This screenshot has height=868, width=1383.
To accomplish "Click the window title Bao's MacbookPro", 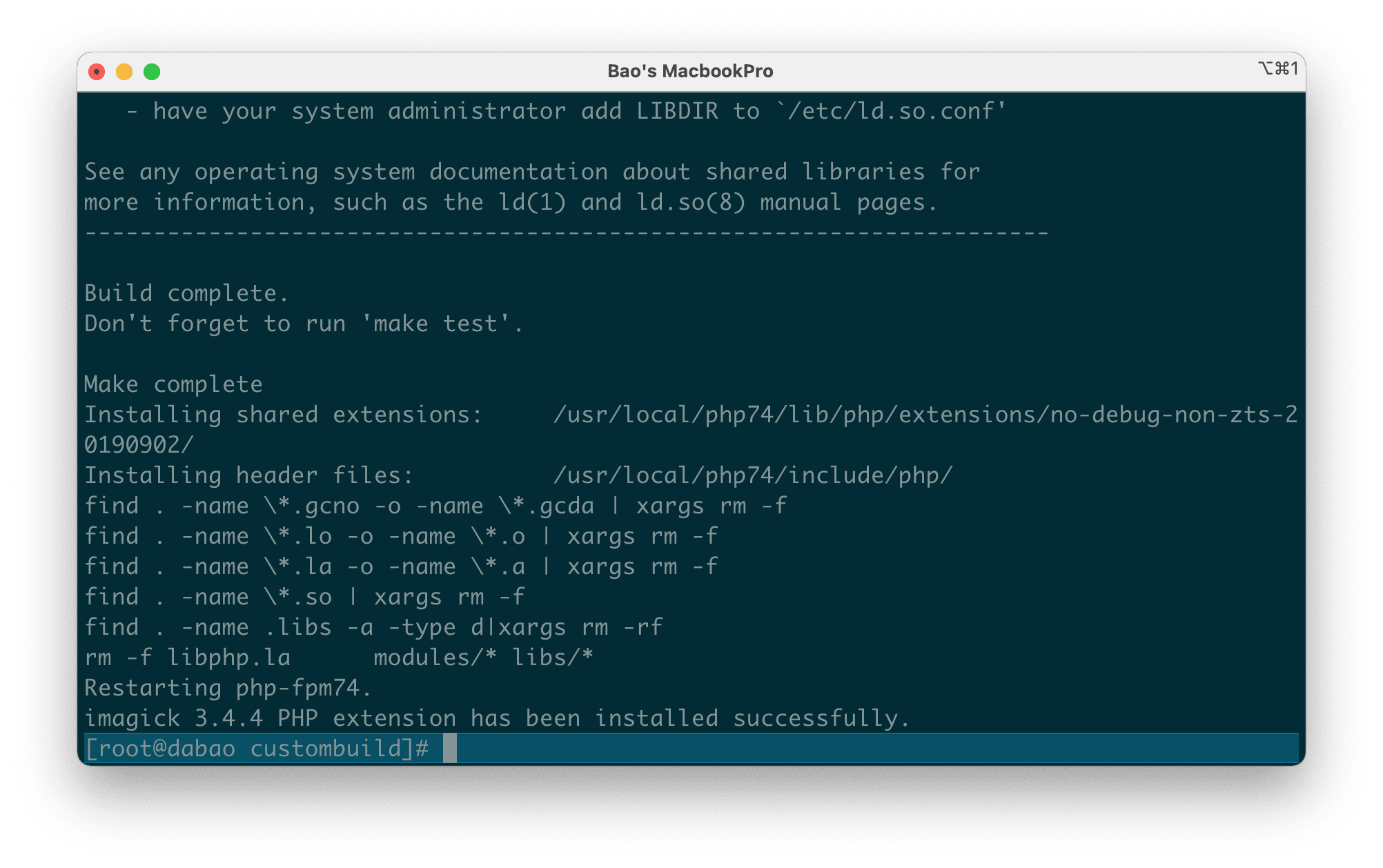I will (689, 71).
